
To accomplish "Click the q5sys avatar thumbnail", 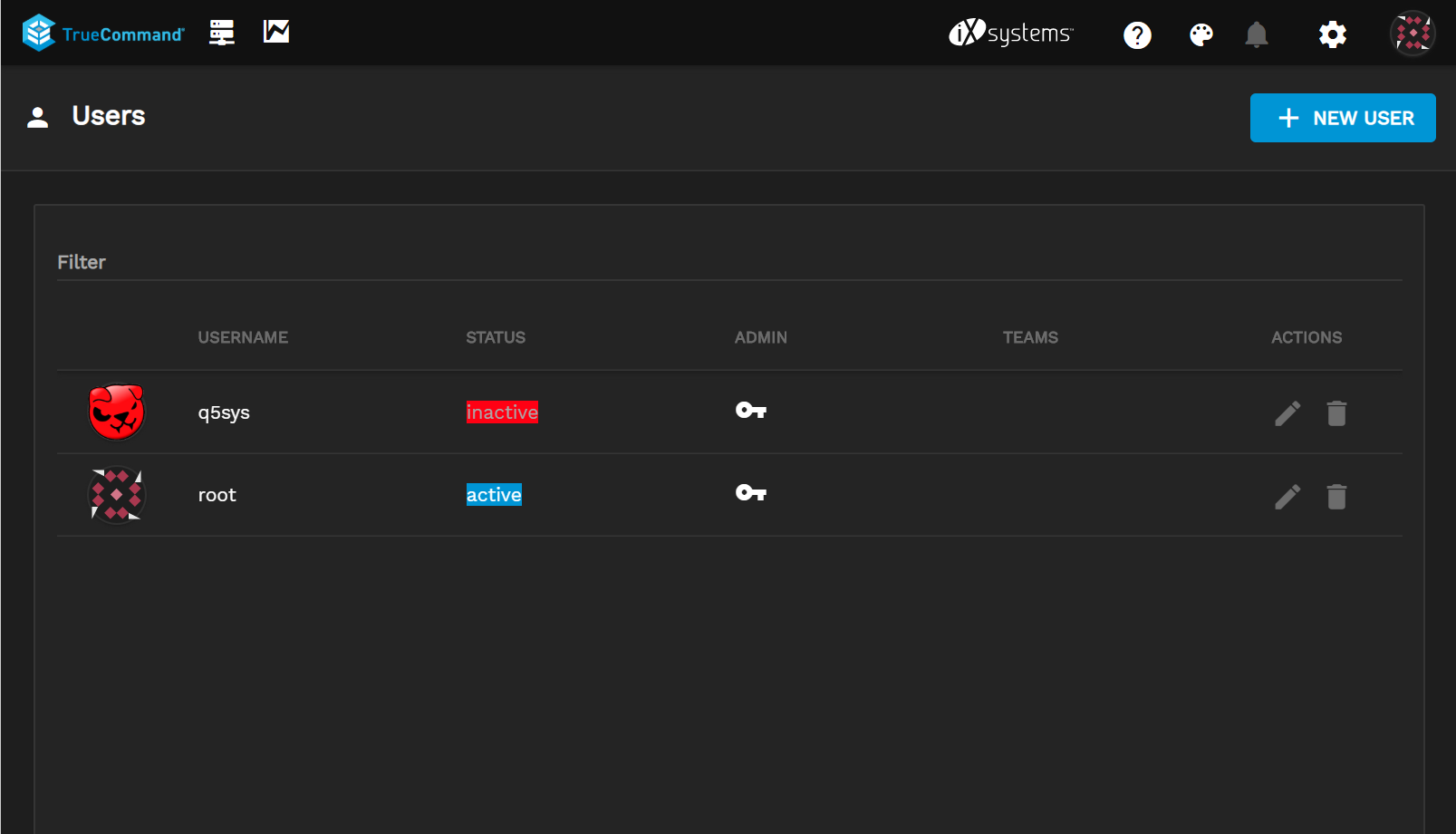I will [x=116, y=412].
